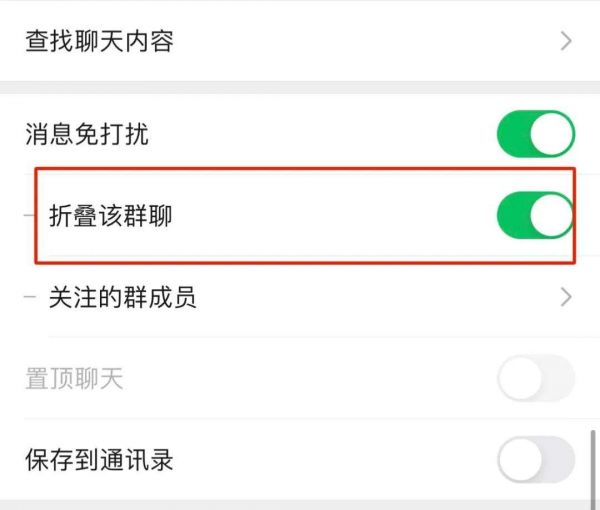
Task: Click the dash icon left of 折叠该群聊
Action: [29, 217]
